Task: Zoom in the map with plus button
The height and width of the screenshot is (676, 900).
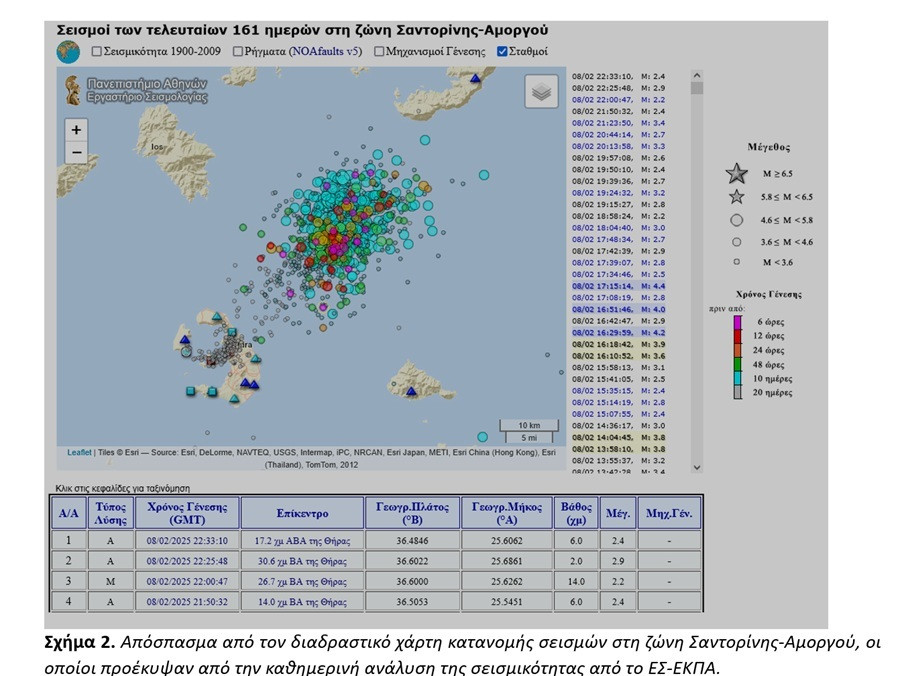Action: 76,130
